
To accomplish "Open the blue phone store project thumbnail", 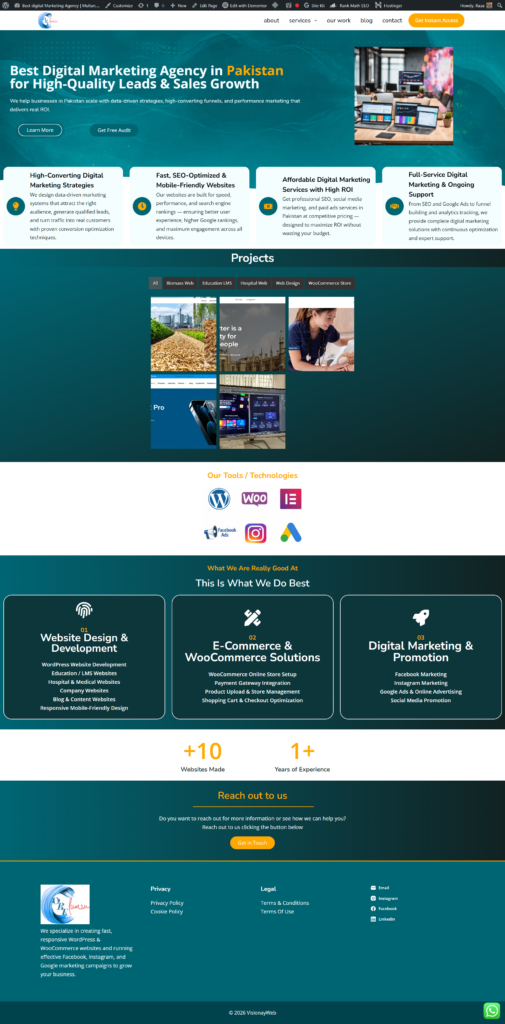I will point(184,411).
